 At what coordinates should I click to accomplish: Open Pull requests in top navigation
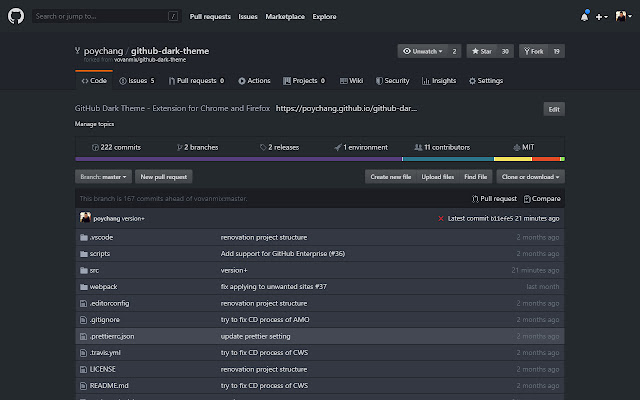(210, 17)
